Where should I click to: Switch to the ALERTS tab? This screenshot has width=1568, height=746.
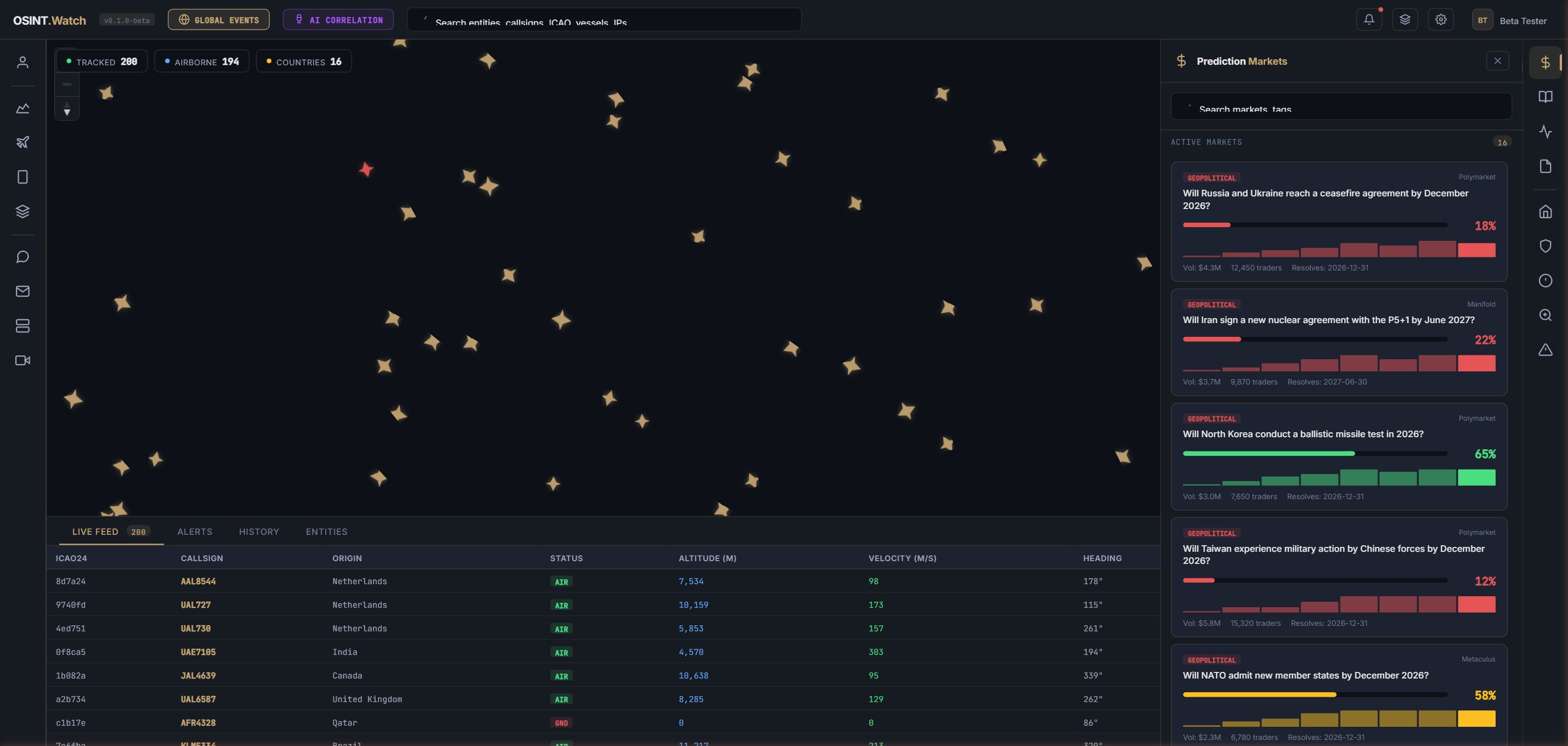195,531
